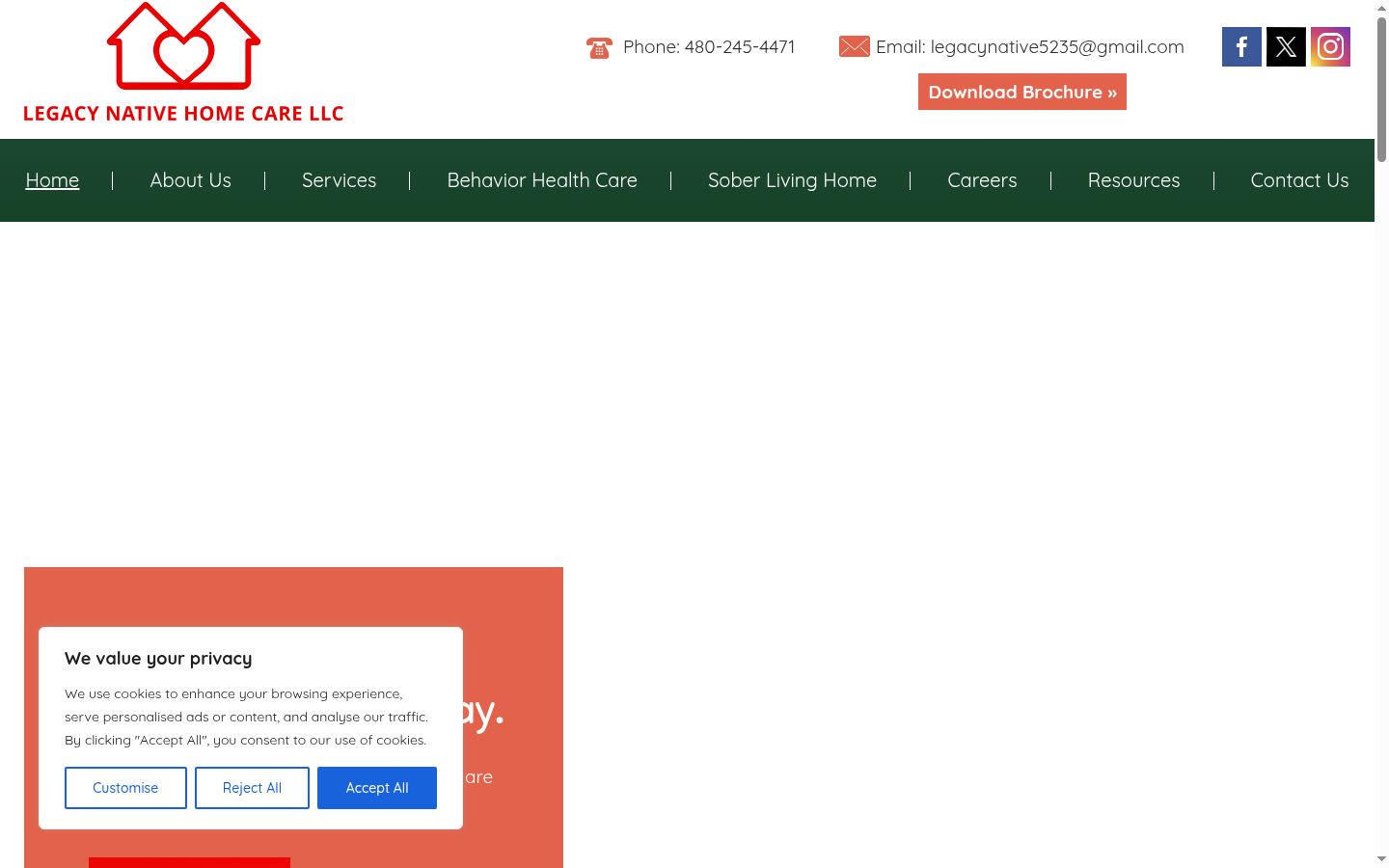Click the envelope email icon
Viewport: 1389px width, 868px height.
coord(854,46)
